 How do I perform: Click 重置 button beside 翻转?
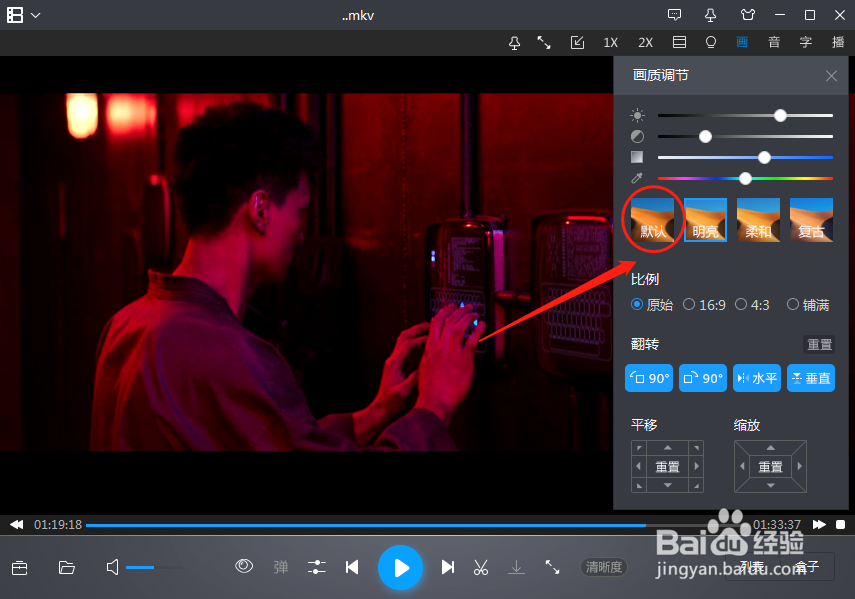pyautogui.click(x=820, y=344)
